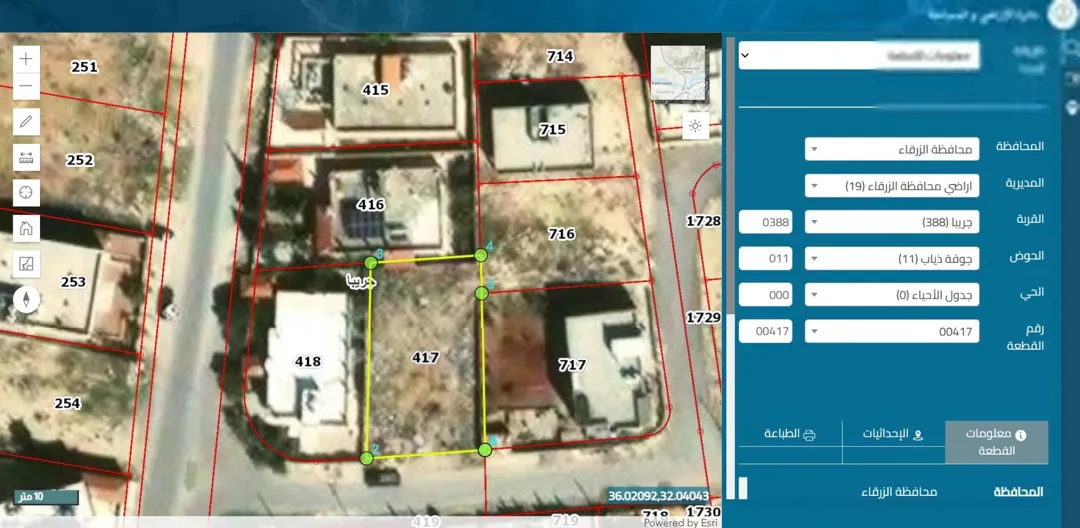This screenshot has height=528, width=1080.
Task: Open the area measurement tool
Action: click(x=26, y=264)
